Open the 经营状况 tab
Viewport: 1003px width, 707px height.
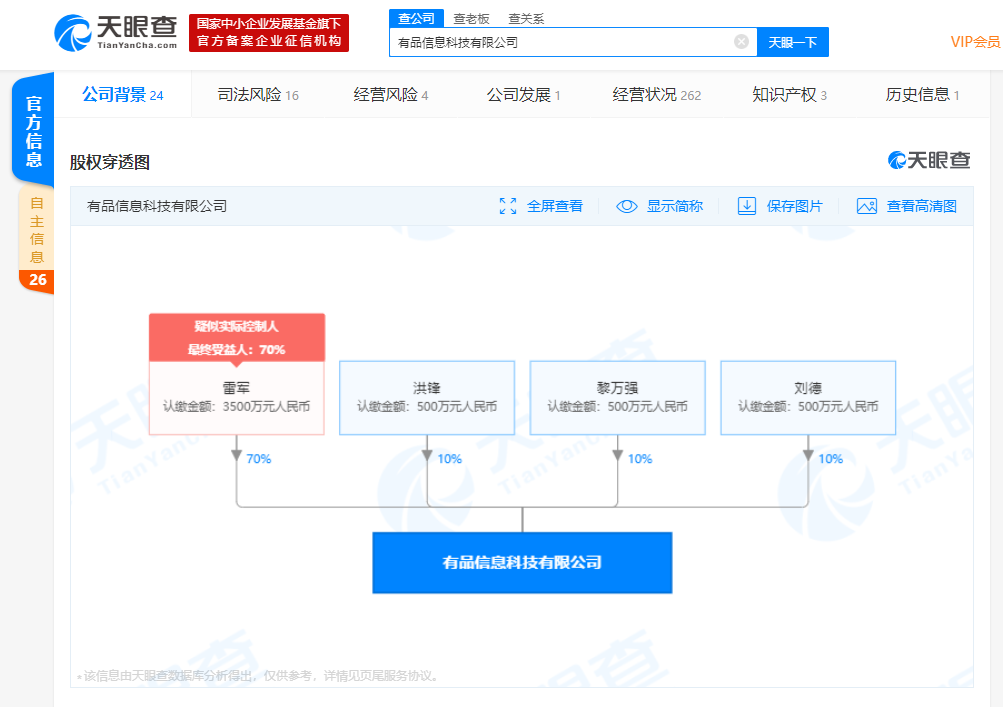click(x=647, y=93)
